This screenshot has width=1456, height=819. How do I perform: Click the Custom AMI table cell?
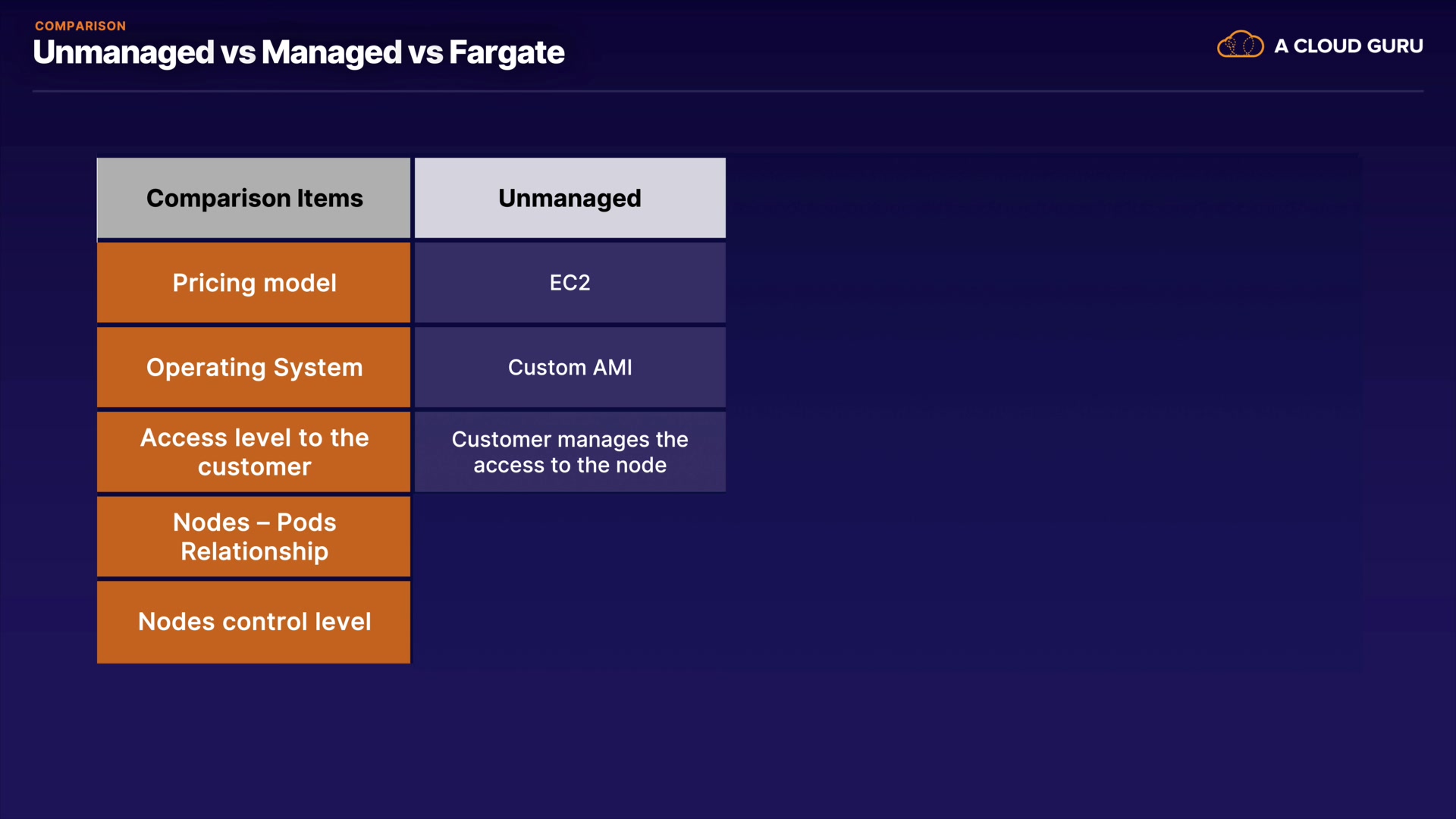point(570,368)
